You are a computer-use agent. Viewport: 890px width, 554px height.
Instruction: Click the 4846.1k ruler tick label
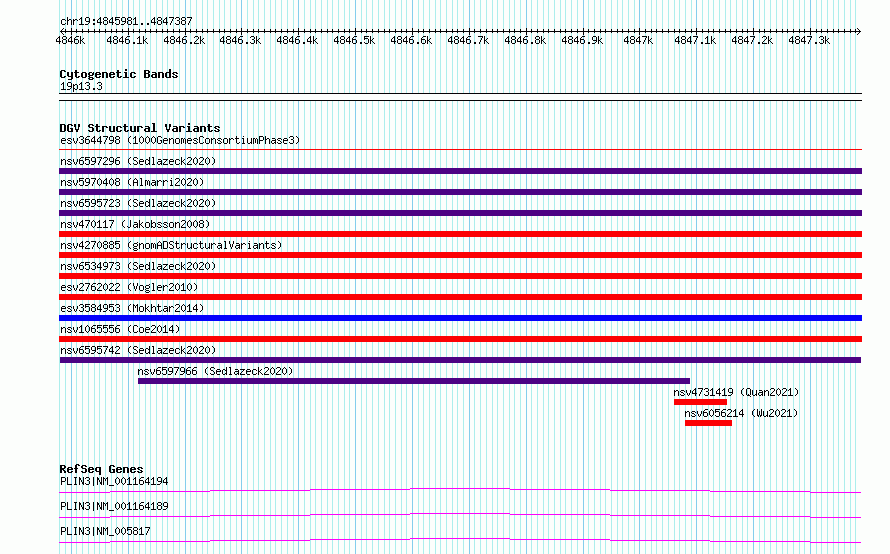pyautogui.click(x=127, y=40)
